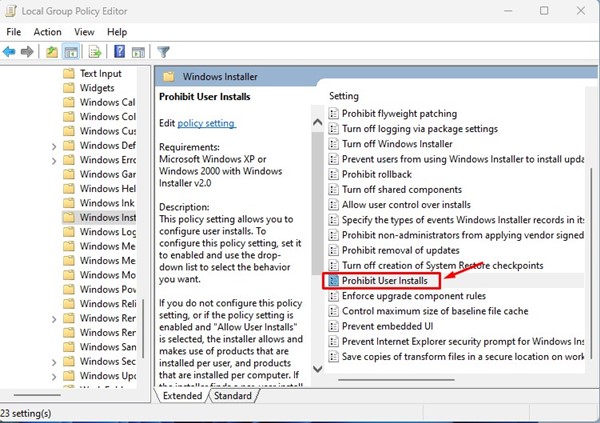
Task: Click the policy icon beside Enforce upgrade component rules
Action: coord(334,296)
